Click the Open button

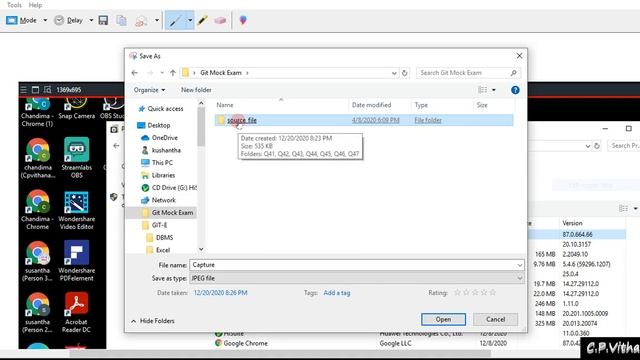(443, 319)
